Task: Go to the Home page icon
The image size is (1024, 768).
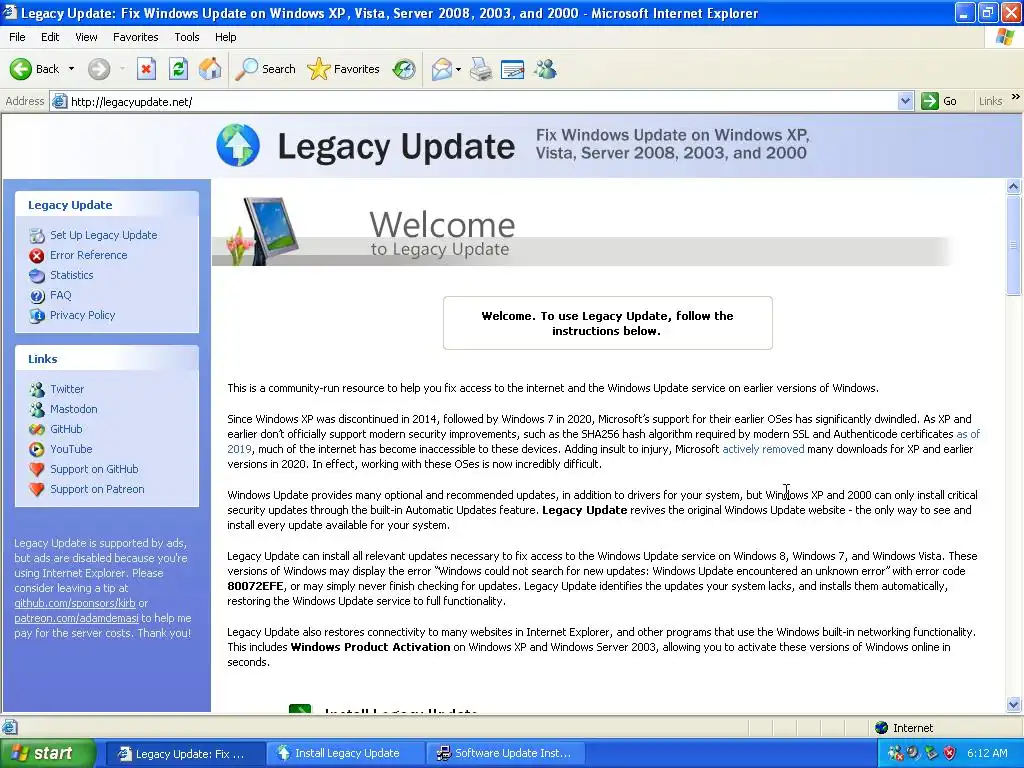Action: (210, 69)
